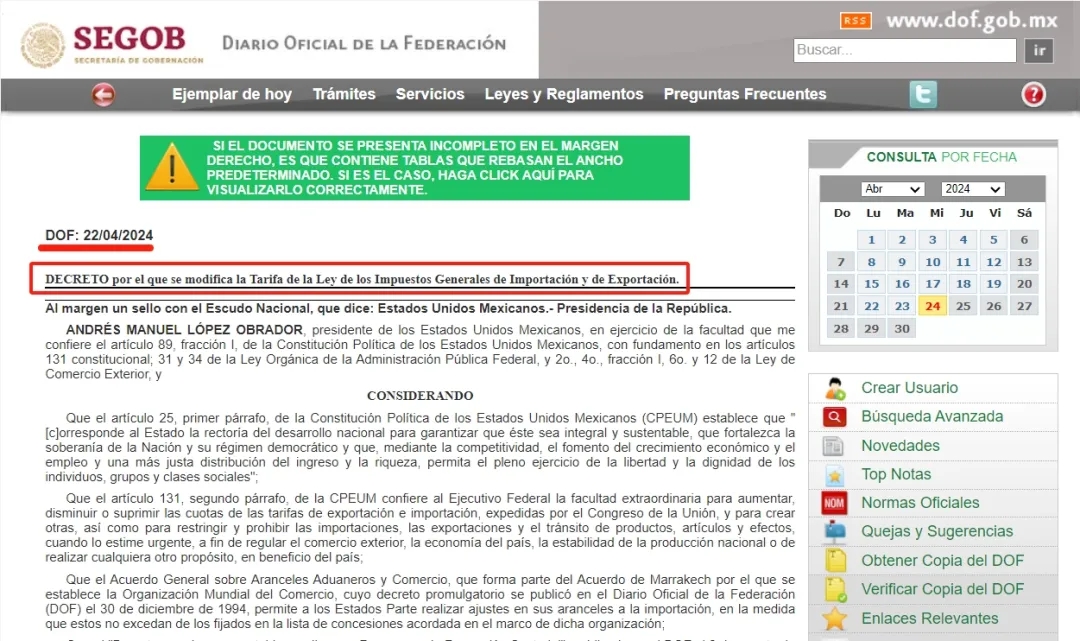Open the month dropdown showing Abr
Screen dimensions: 1080x641
point(892,189)
